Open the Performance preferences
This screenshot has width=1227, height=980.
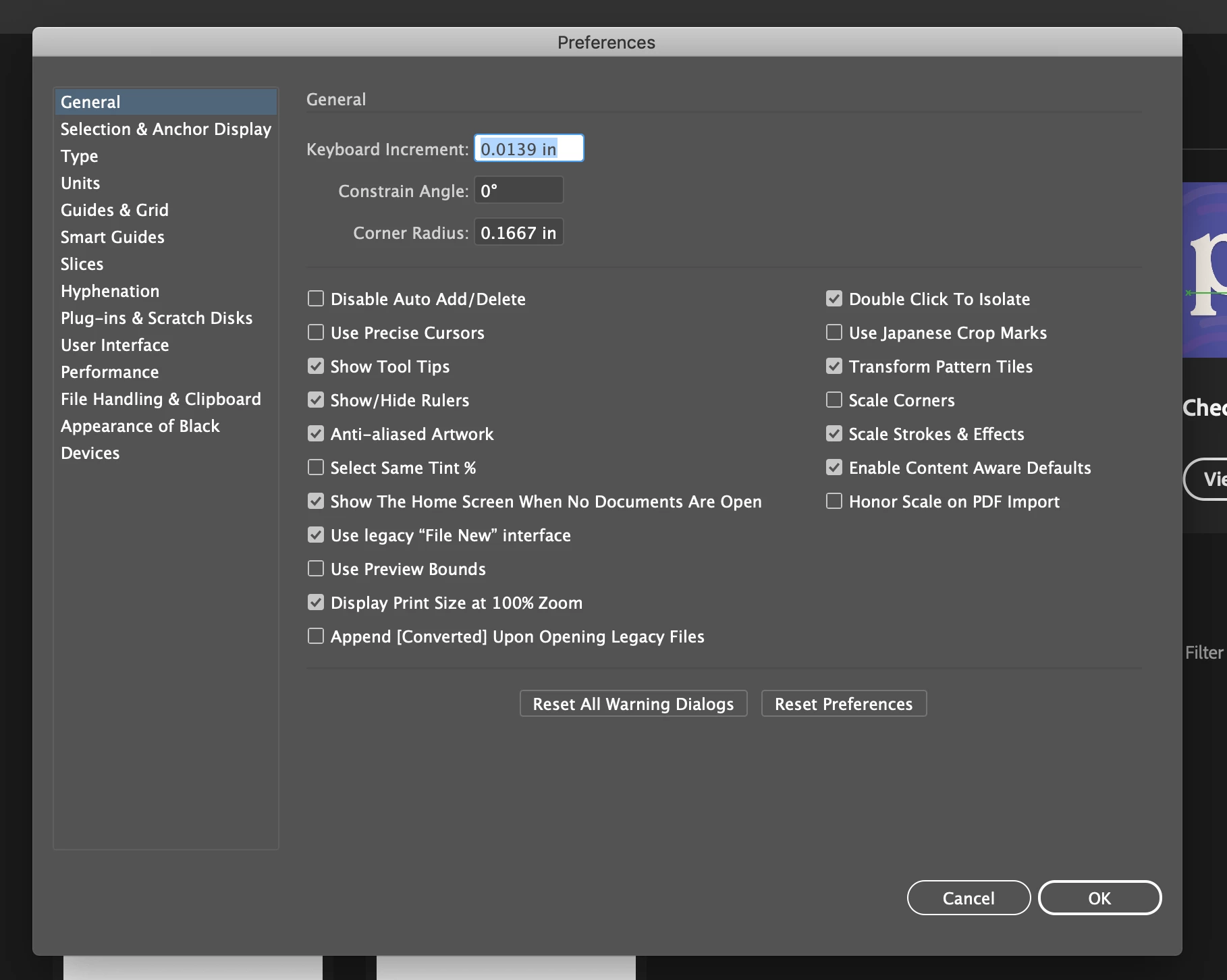click(165, 372)
